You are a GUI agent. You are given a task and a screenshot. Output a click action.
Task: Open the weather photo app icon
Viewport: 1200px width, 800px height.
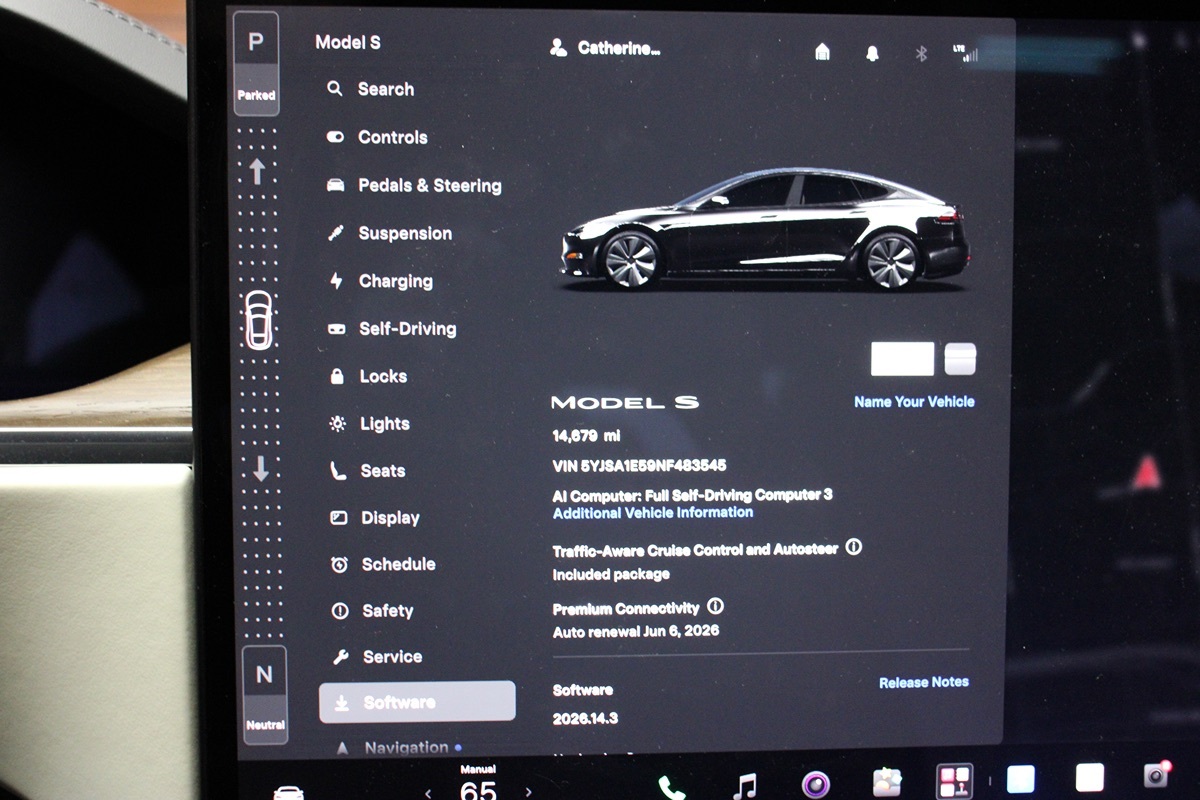(x=887, y=782)
